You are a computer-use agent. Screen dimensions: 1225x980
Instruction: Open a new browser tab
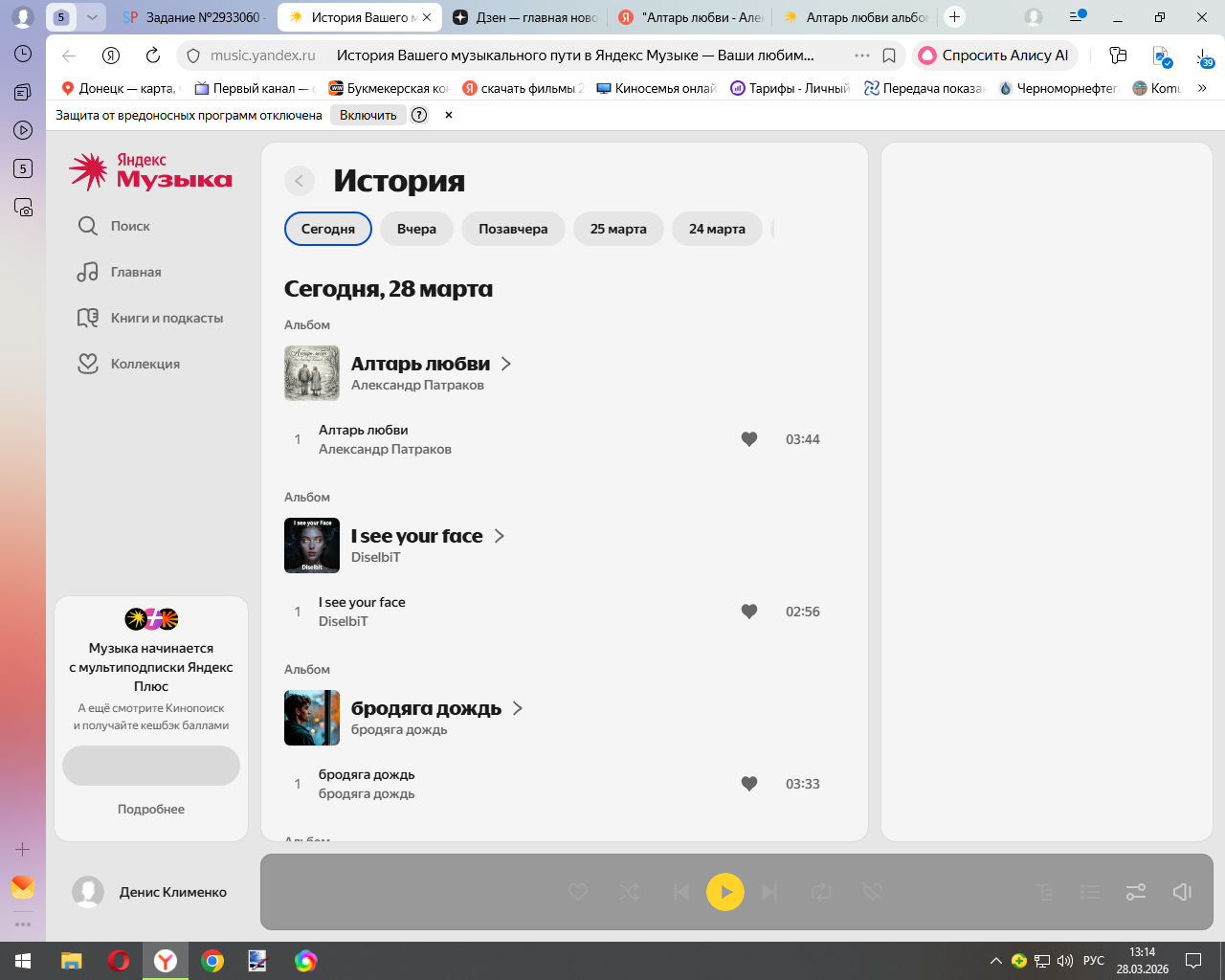pyautogui.click(x=954, y=17)
